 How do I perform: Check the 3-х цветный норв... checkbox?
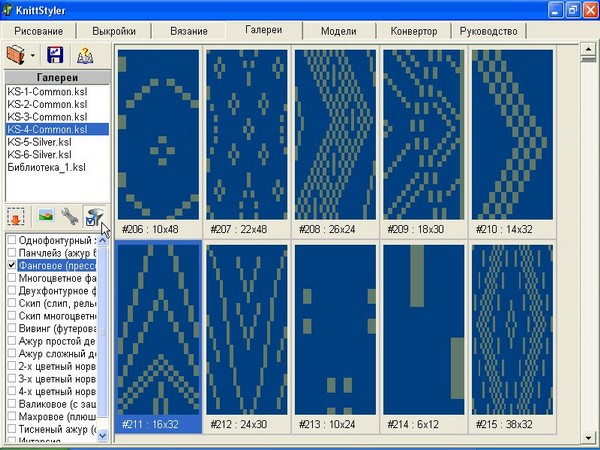click(12, 378)
